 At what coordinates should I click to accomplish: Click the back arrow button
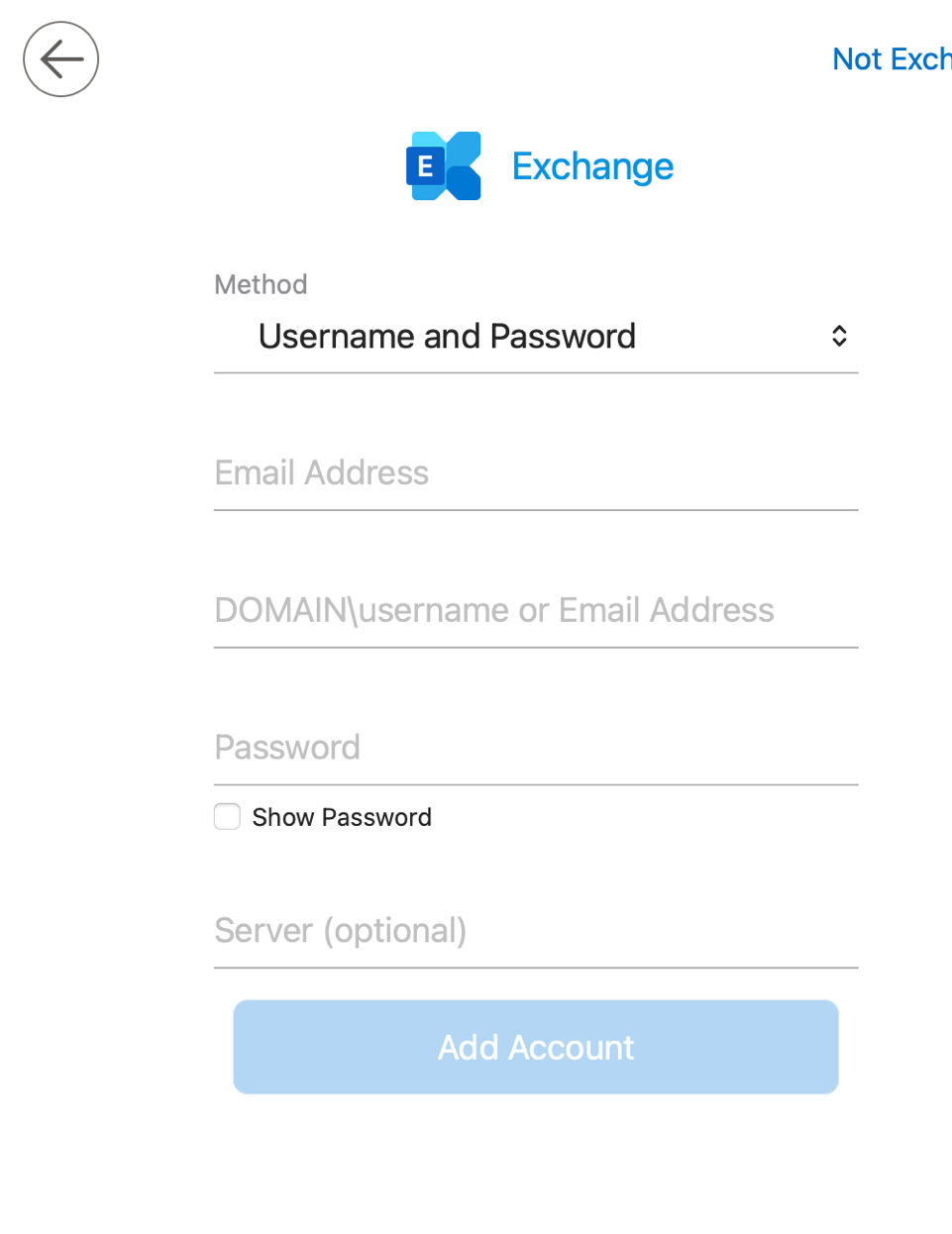tap(61, 59)
